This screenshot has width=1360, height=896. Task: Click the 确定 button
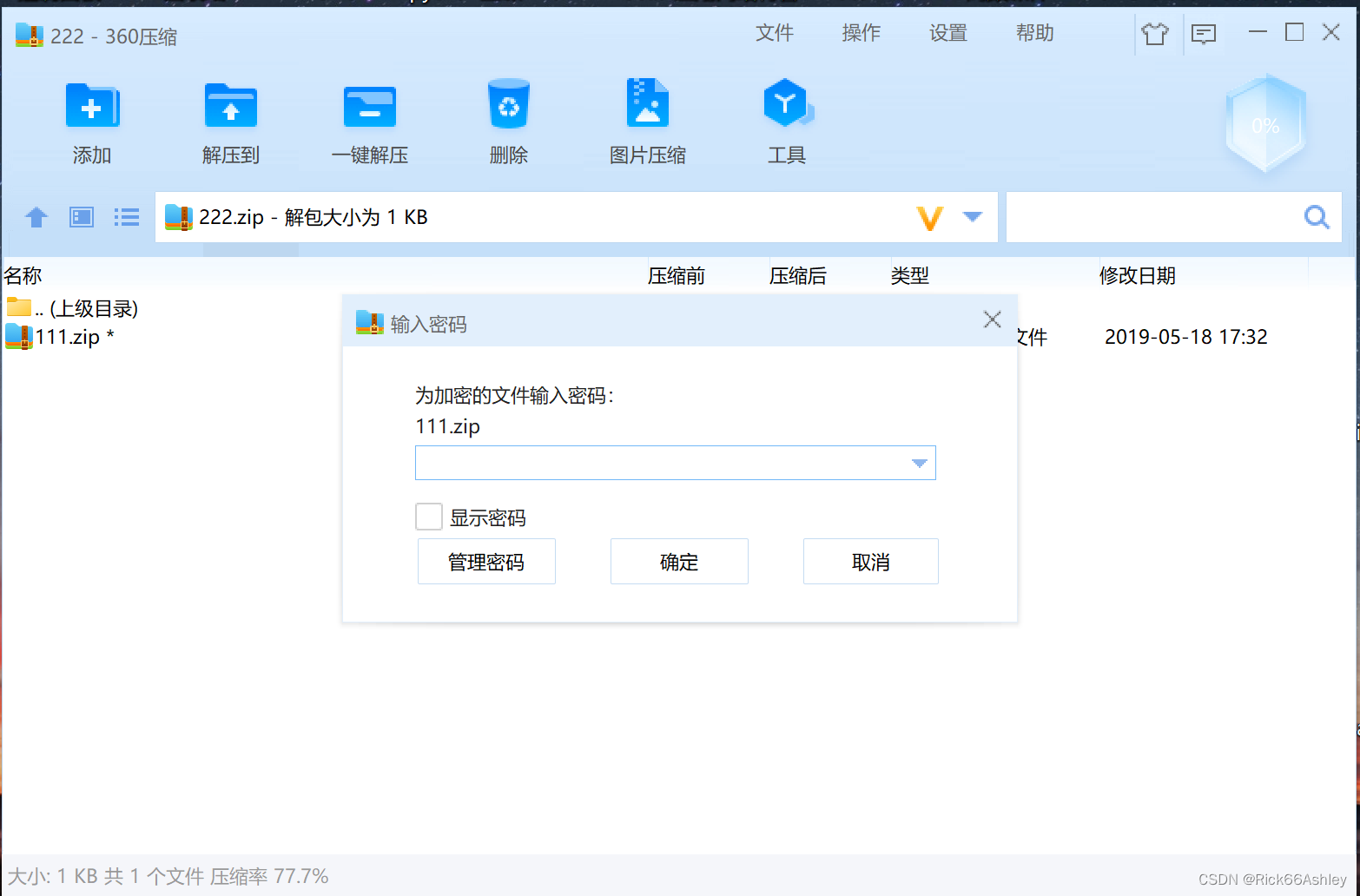pos(679,561)
